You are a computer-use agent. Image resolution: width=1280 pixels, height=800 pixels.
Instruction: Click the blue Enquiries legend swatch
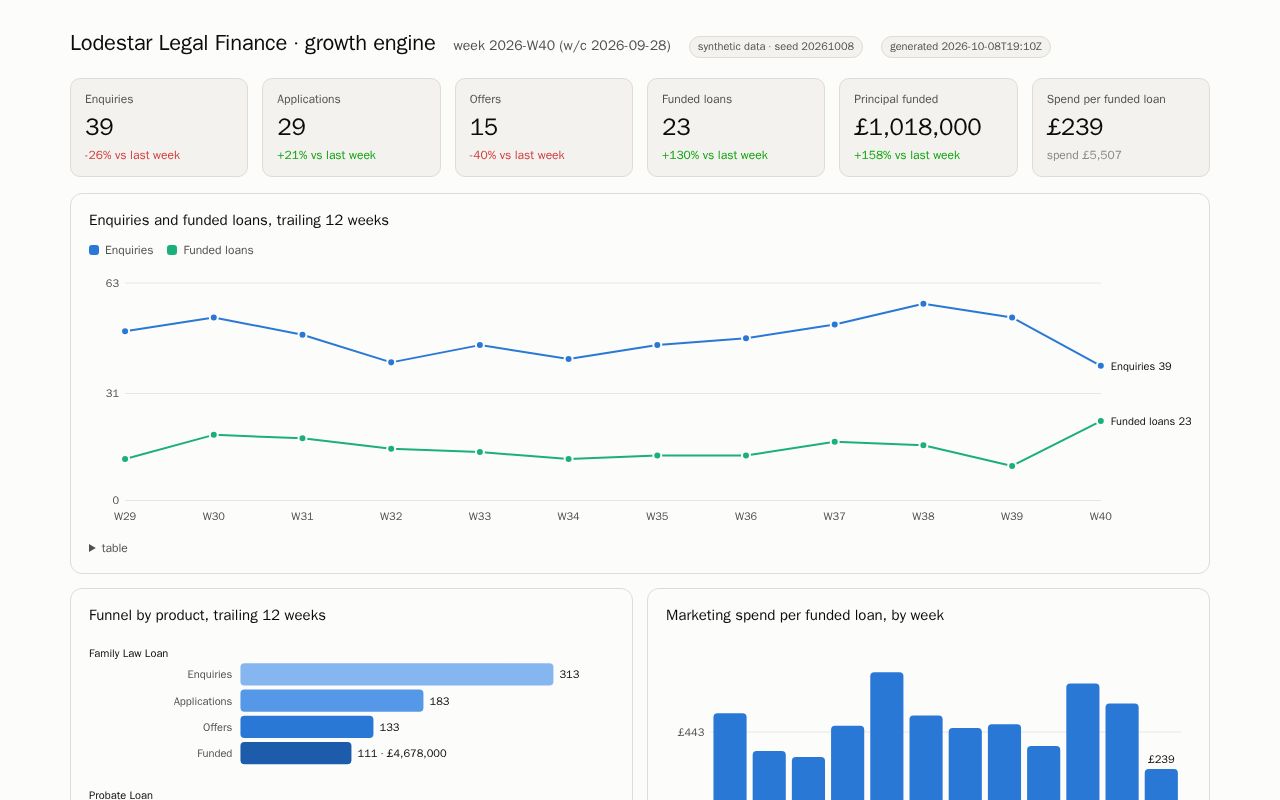[x=94, y=250]
